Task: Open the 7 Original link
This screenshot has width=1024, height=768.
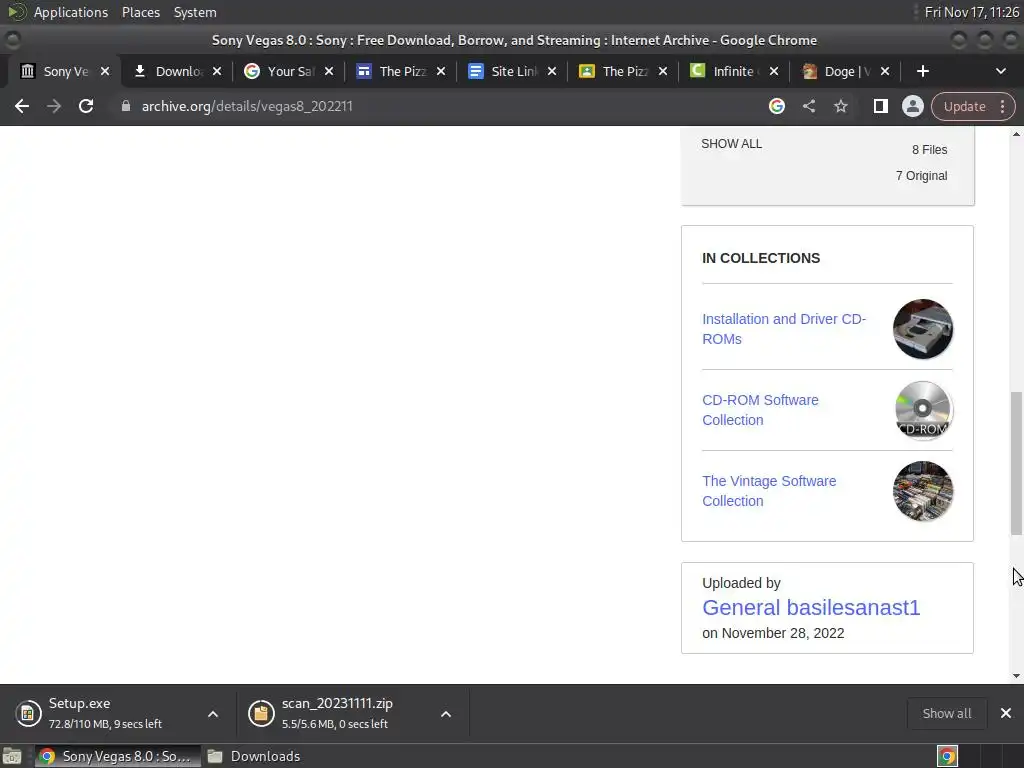Action: tap(921, 176)
